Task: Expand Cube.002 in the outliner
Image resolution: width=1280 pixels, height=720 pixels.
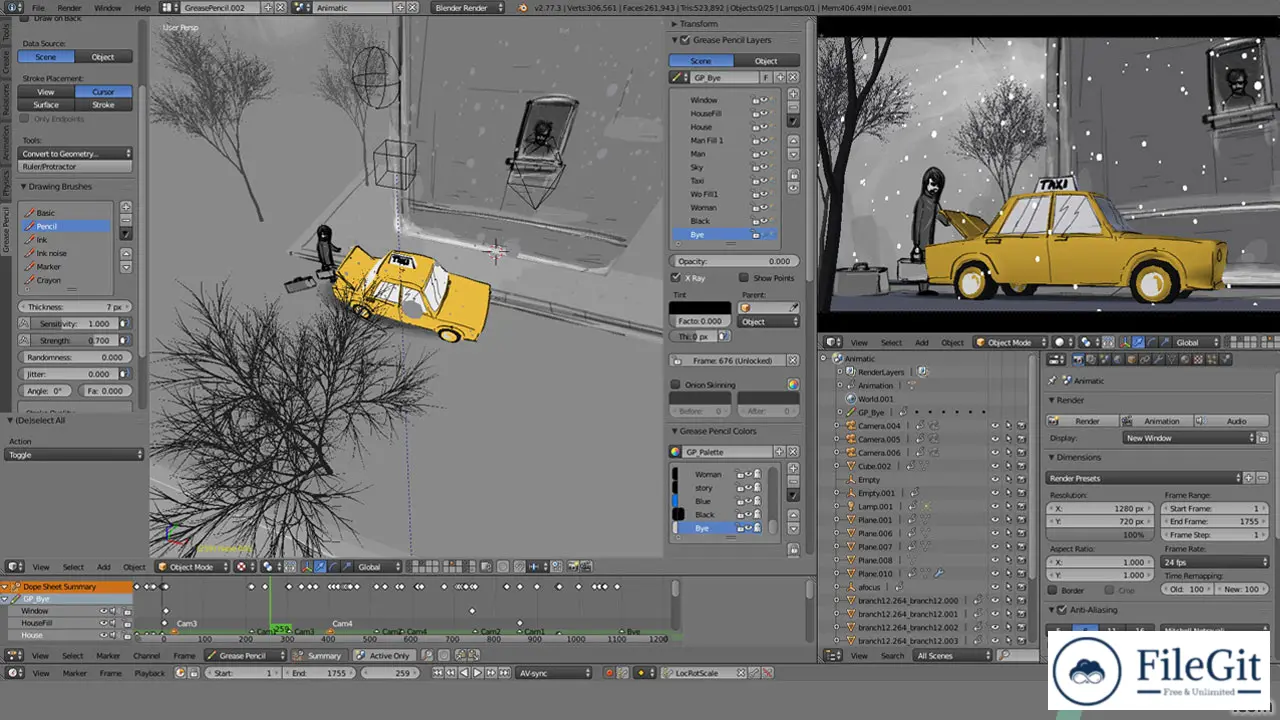Action: (x=837, y=466)
